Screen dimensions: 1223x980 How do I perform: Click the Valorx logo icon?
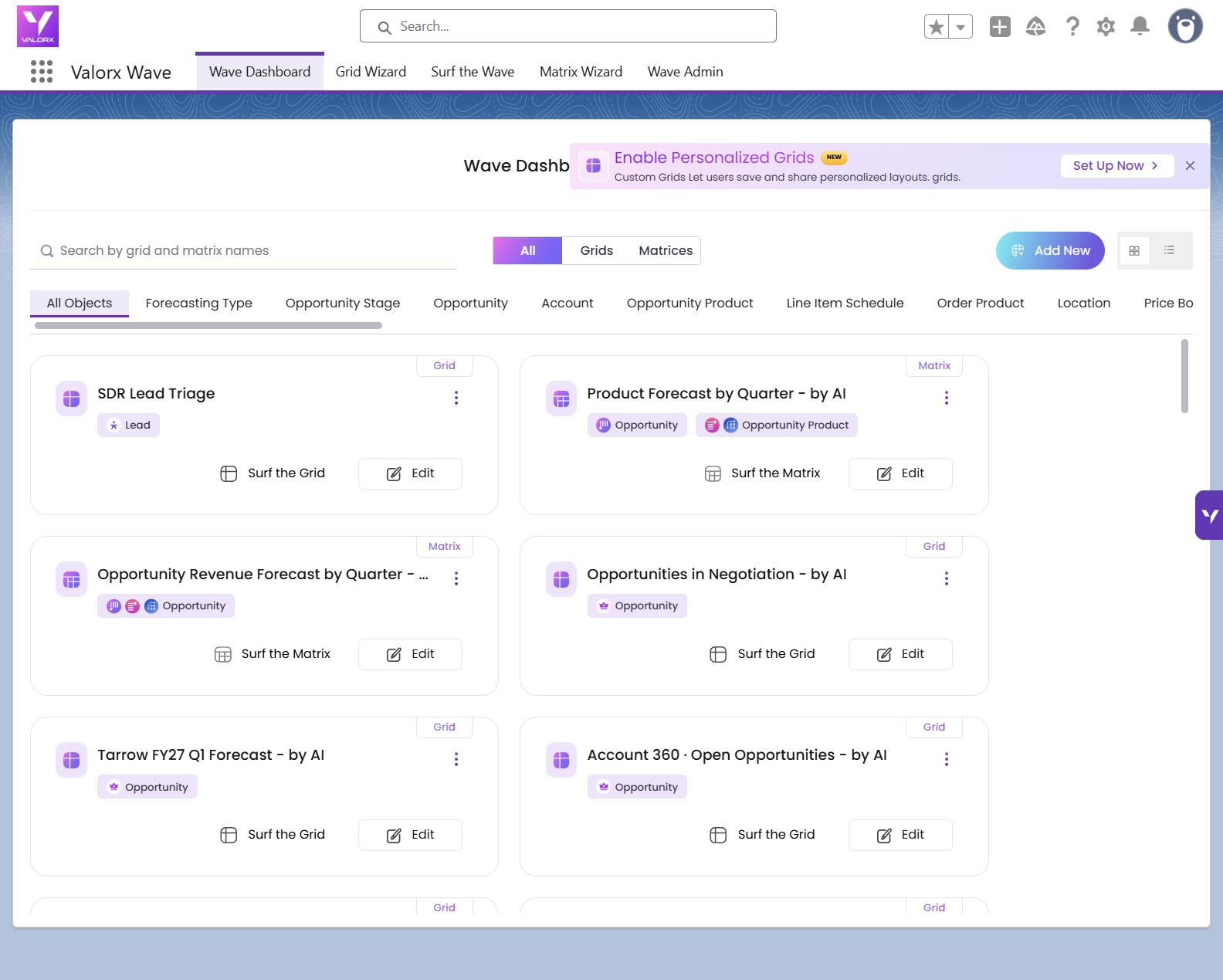[38, 26]
